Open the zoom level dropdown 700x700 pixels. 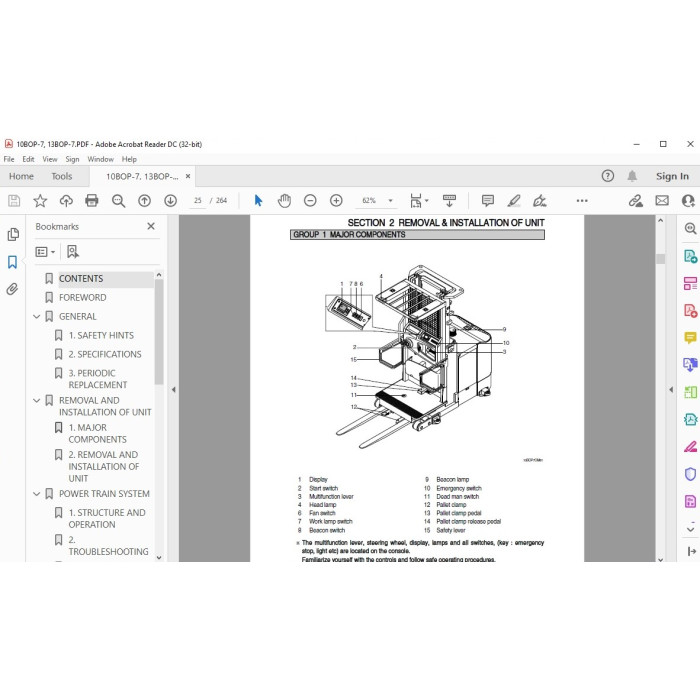click(391, 201)
